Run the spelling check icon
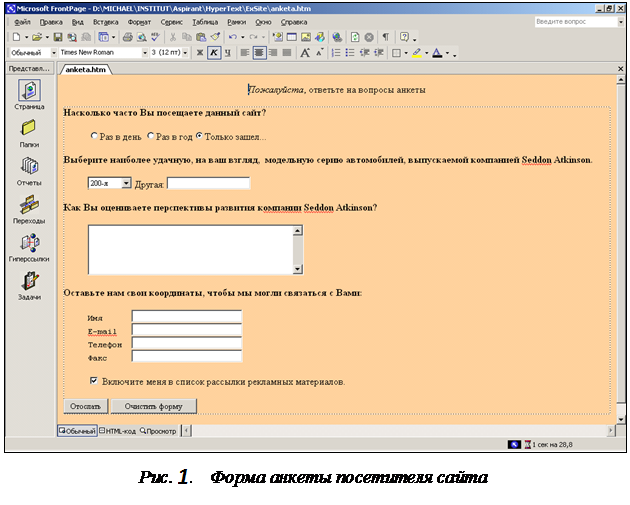 point(155,37)
